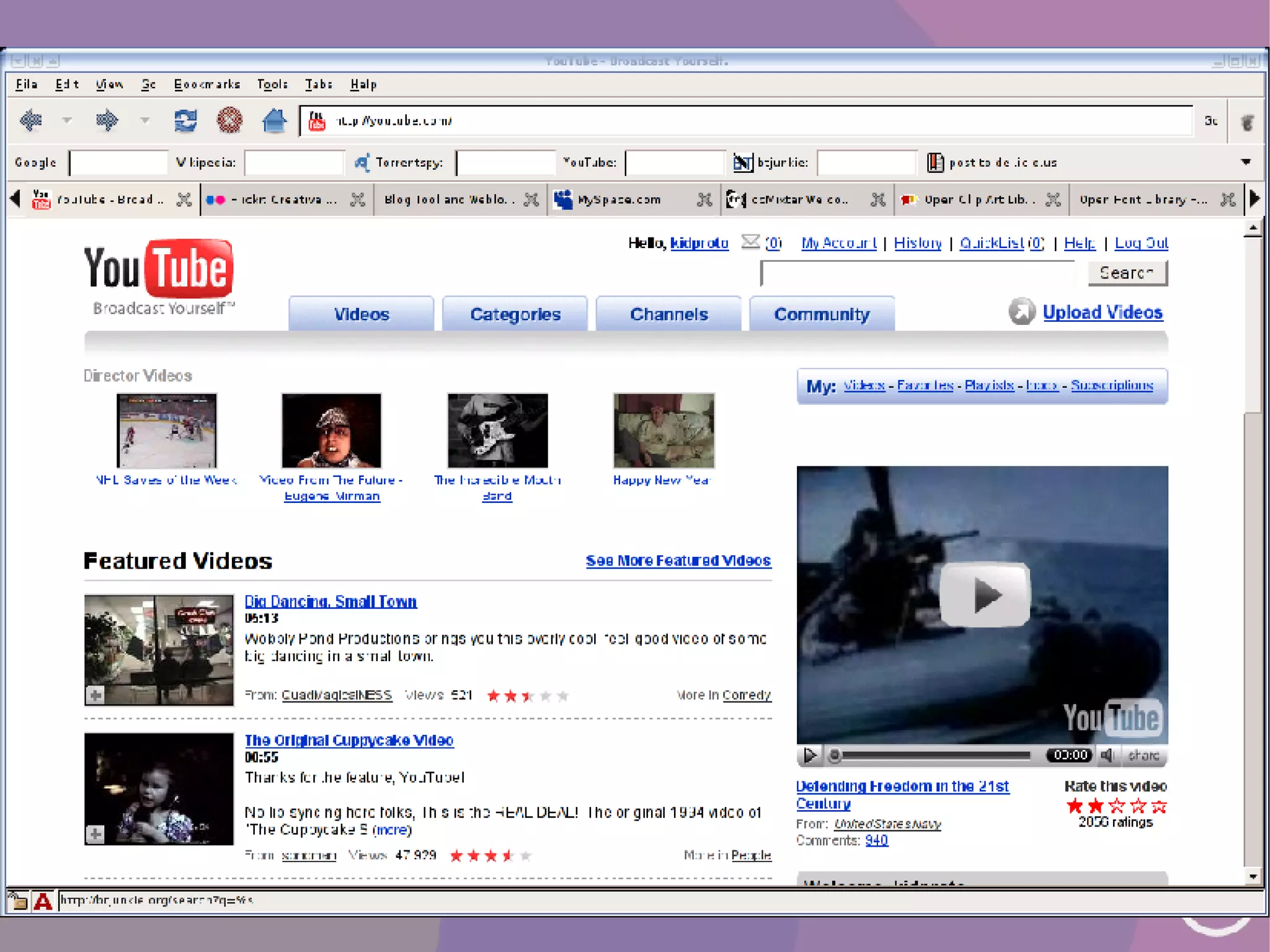The width and height of the screenshot is (1270, 952).
Task: Open the Bookmarks menu
Action: (206, 84)
